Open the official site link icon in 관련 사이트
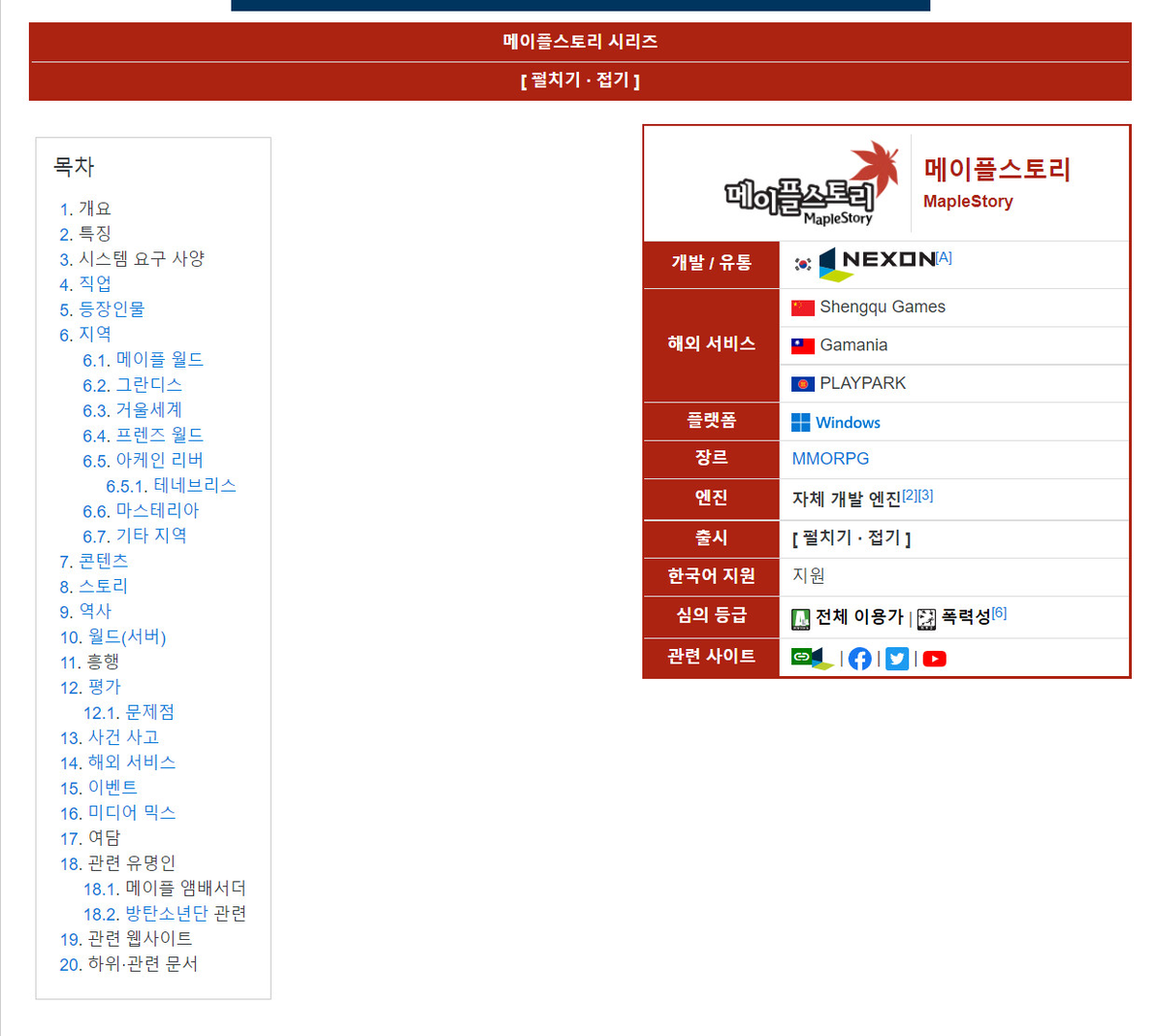This screenshot has width=1156, height=1036. point(813,658)
